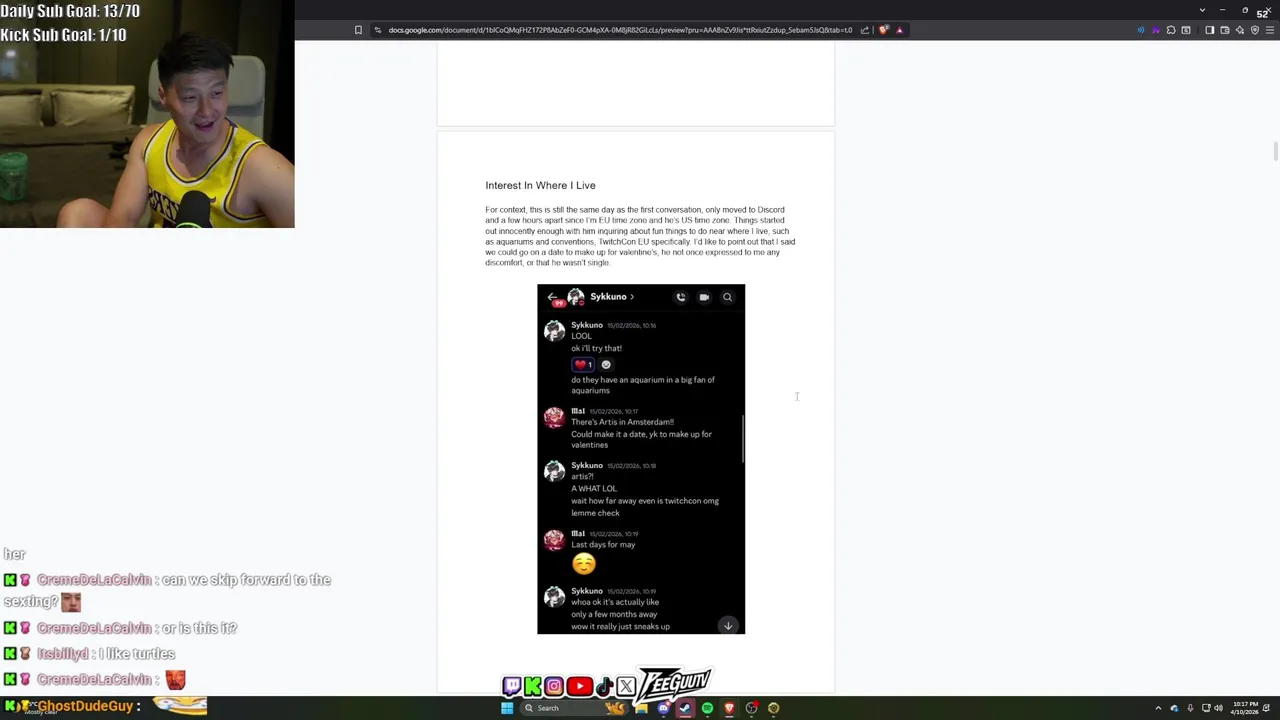Open the microphone tray icon
The width and height of the screenshot is (1280, 720).
[x=1190, y=708]
